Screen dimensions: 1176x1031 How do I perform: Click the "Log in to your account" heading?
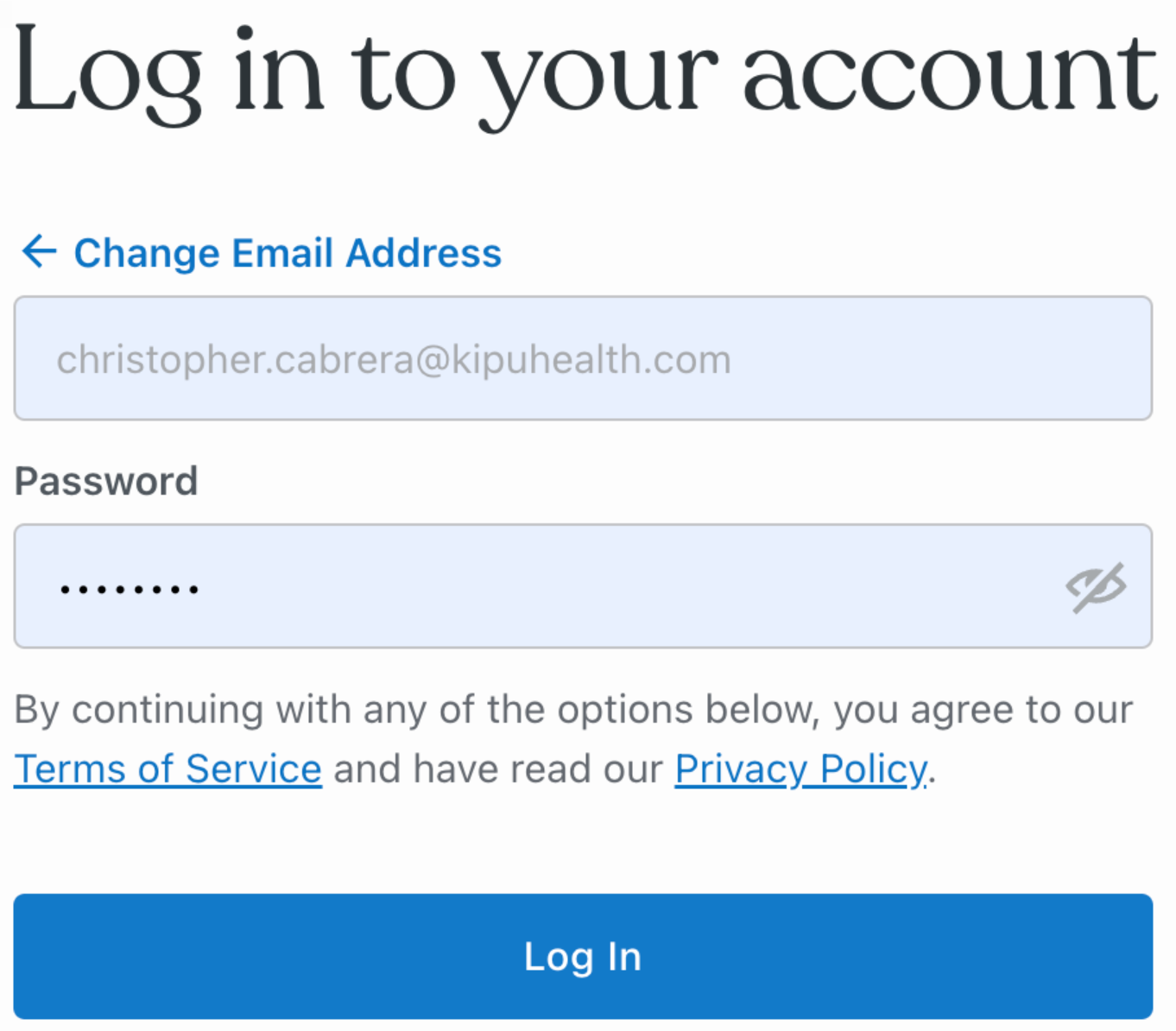(585, 76)
